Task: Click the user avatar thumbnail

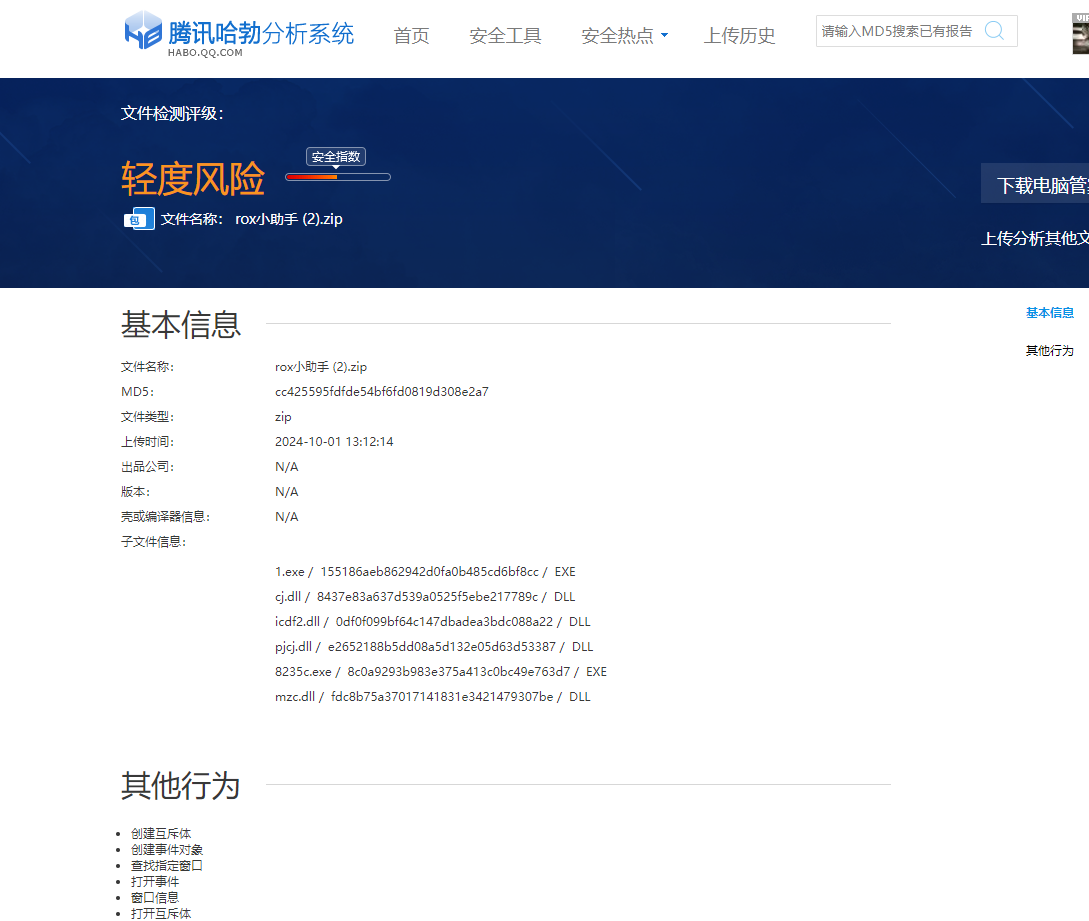Action: click(1080, 35)
